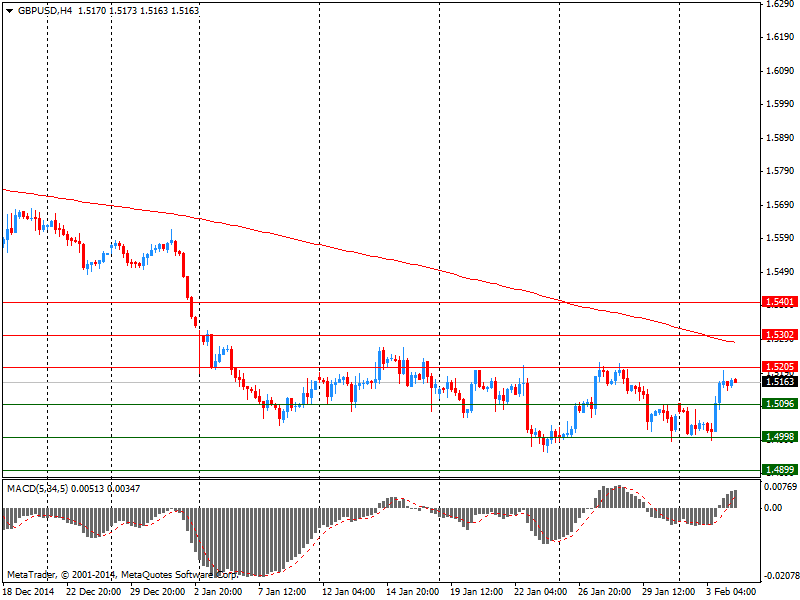
Task: Select the 1.5096 green support label
Action: 779,404
